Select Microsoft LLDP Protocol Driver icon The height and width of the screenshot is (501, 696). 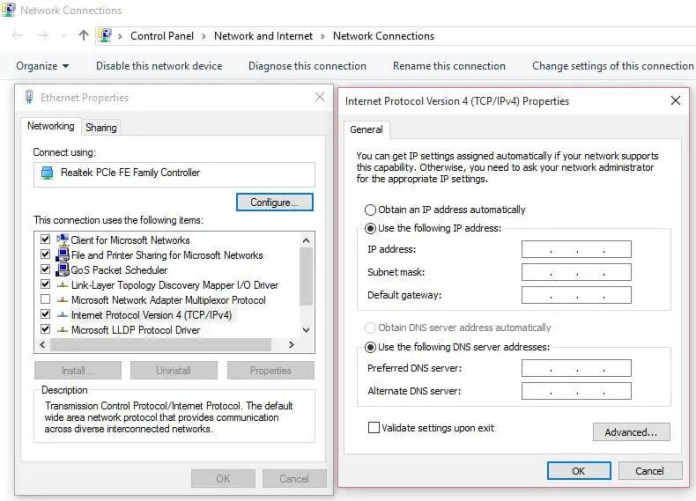tap(63, 330)
